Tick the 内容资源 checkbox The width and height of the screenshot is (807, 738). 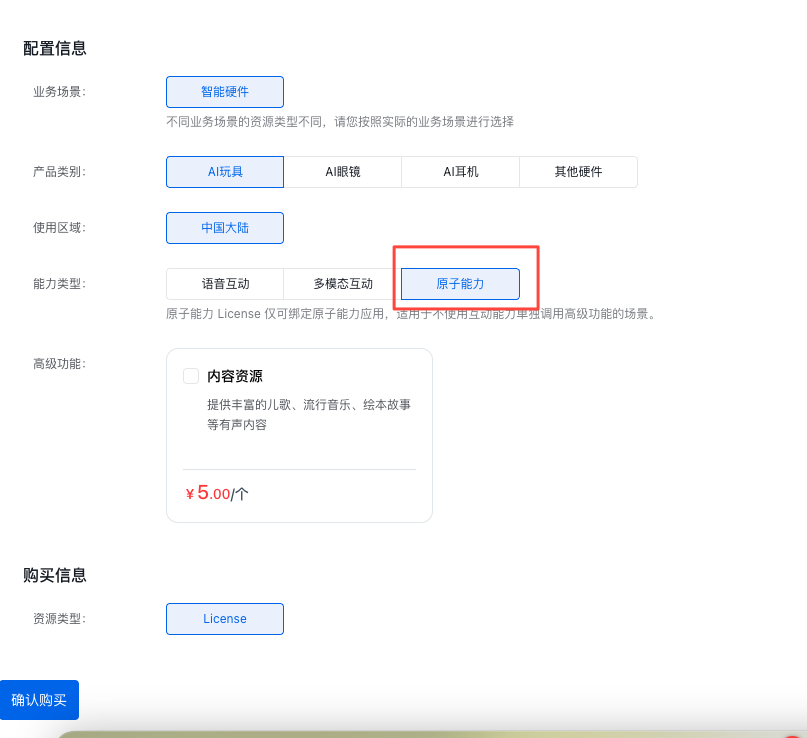coord(191,376)
